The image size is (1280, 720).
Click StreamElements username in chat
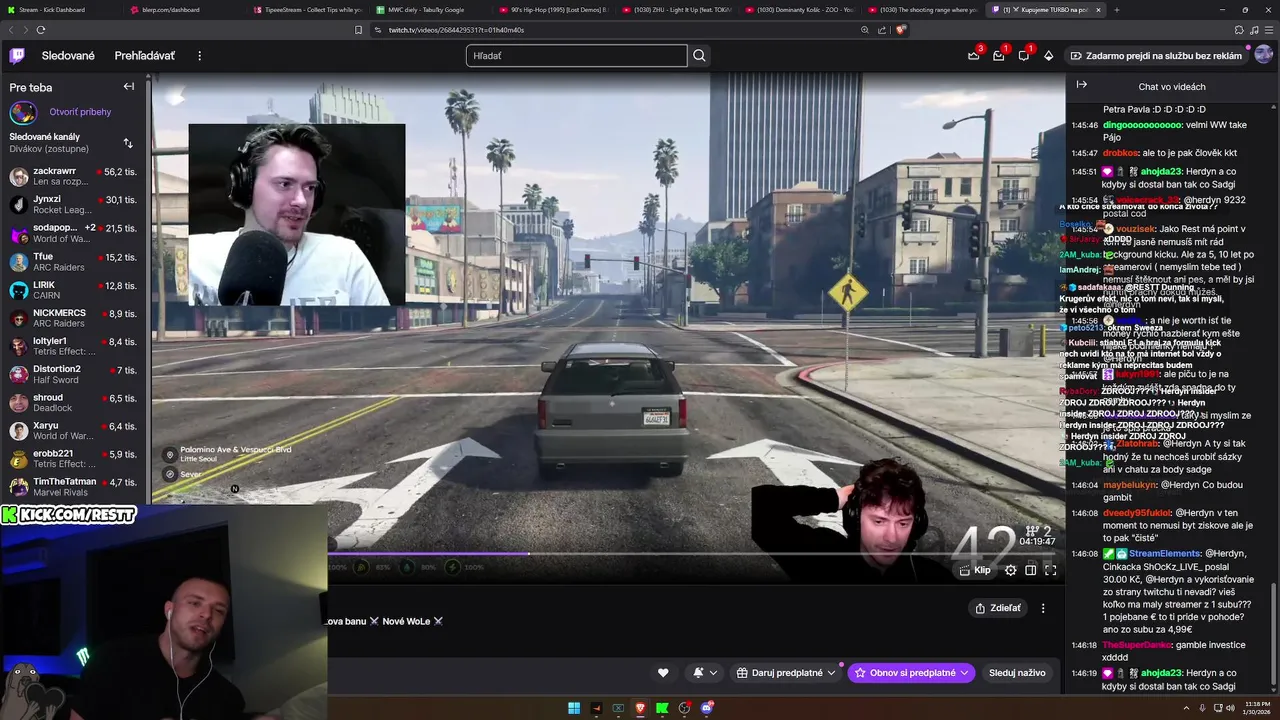click(x=1165, y=553)
